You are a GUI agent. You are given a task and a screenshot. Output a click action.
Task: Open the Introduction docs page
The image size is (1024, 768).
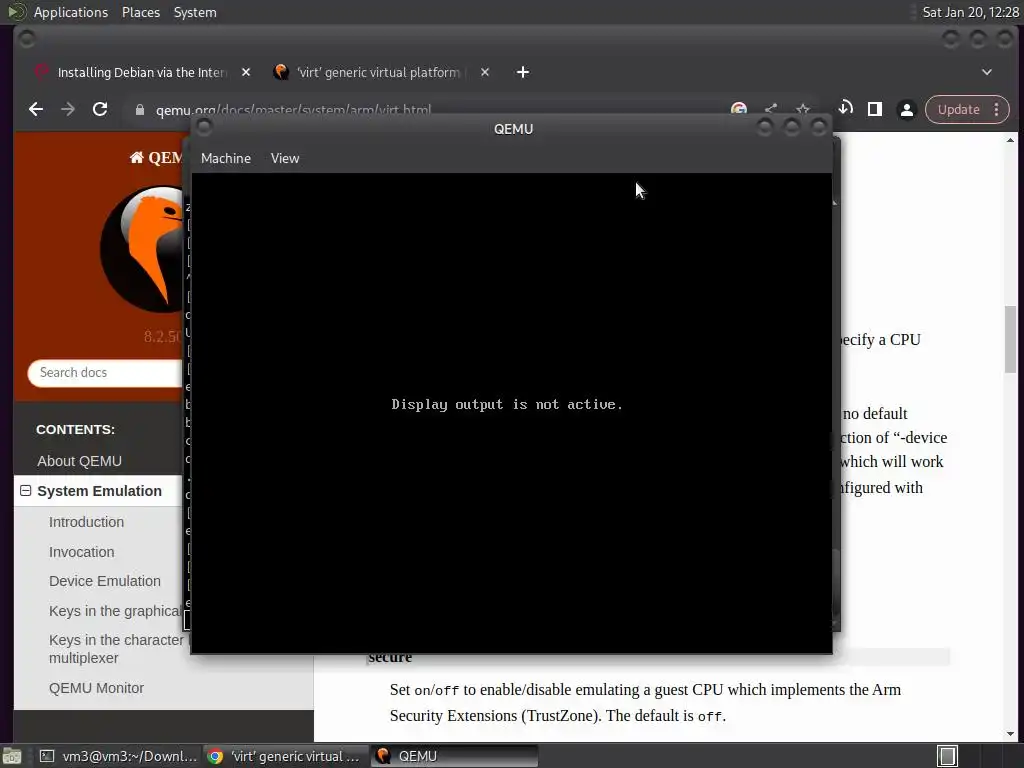86,522
